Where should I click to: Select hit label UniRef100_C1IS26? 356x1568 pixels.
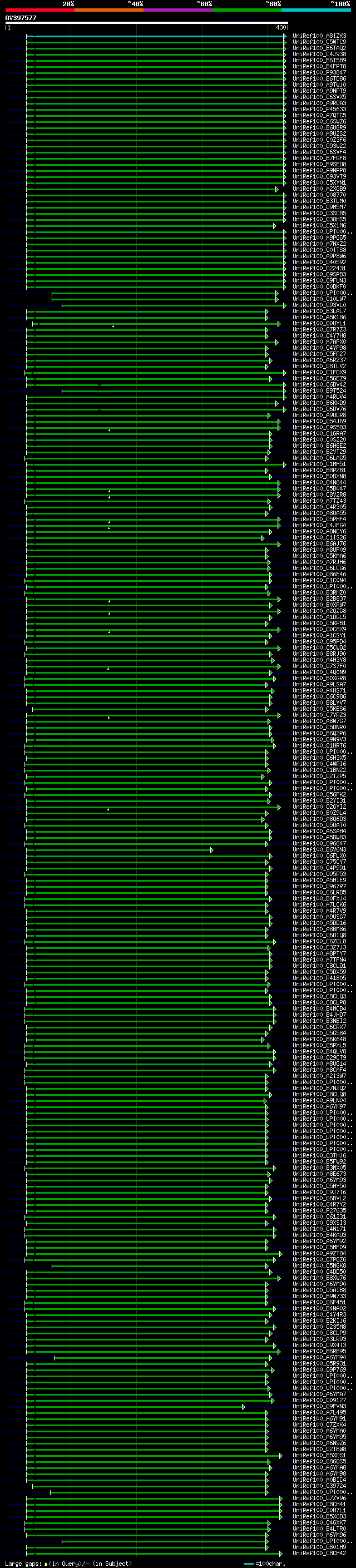coord(319,538)
